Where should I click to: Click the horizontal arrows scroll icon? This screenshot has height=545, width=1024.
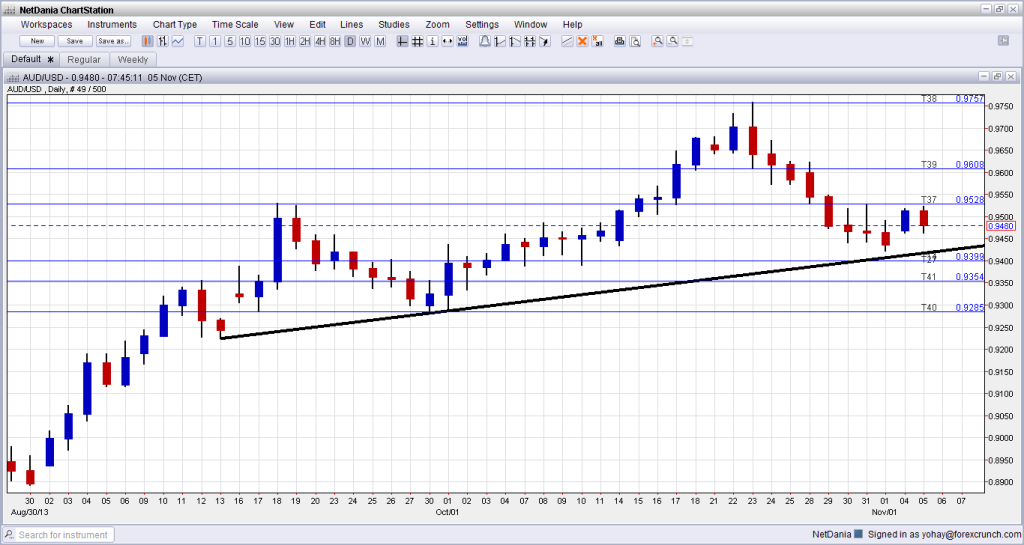(x=447, y=41)
